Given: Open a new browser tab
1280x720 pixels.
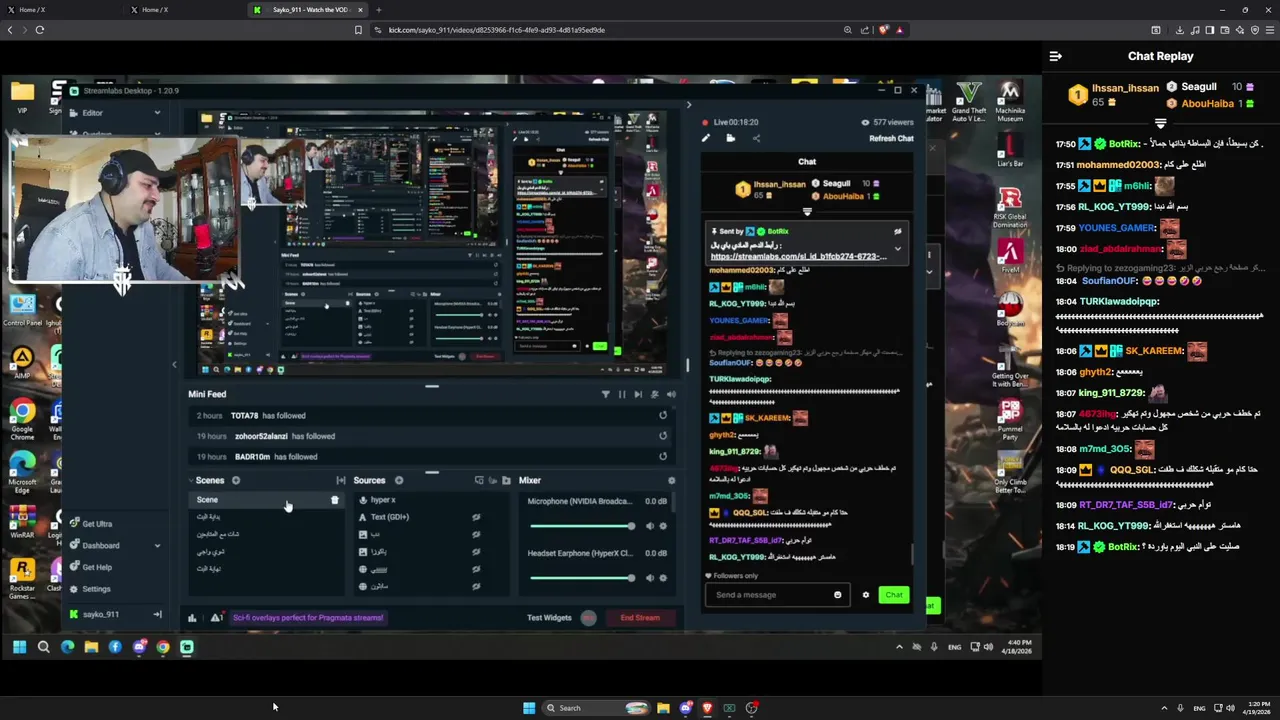Looking at the screenshot, I should 379,10.
